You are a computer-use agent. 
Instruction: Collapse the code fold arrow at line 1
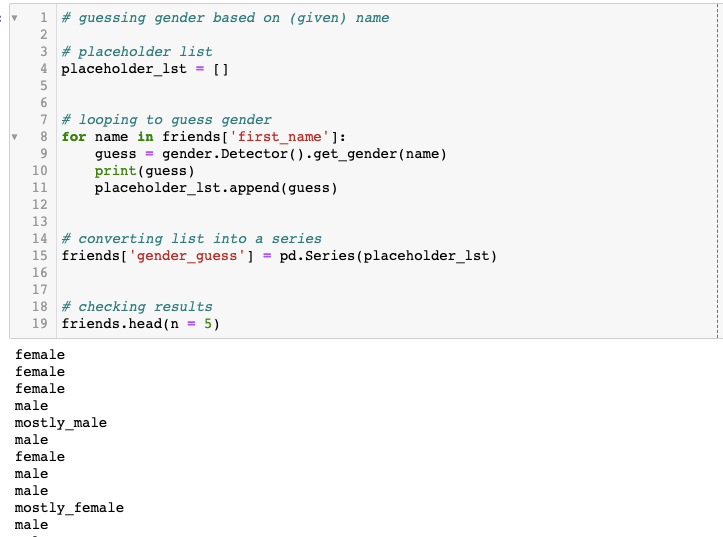[x=13, y=18]
